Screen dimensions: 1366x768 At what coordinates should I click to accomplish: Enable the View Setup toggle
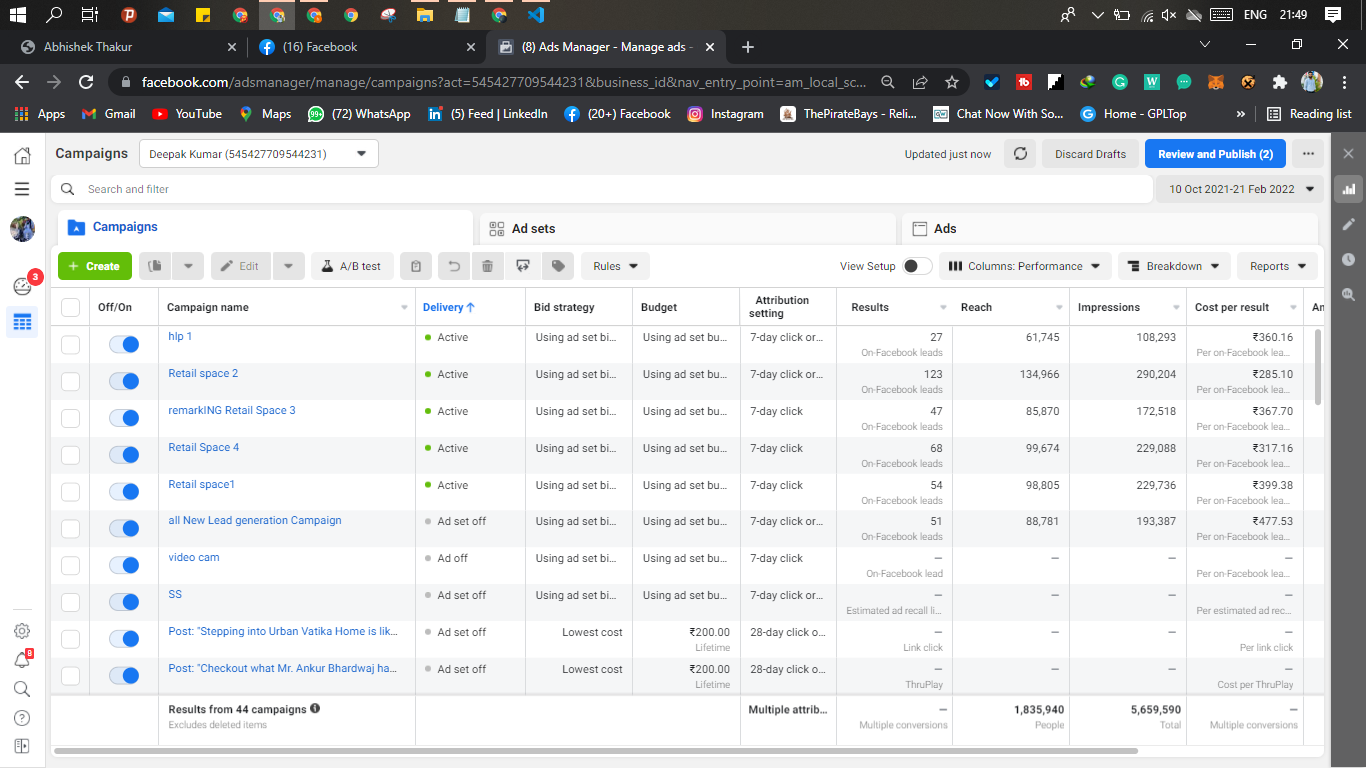[916, 266]
